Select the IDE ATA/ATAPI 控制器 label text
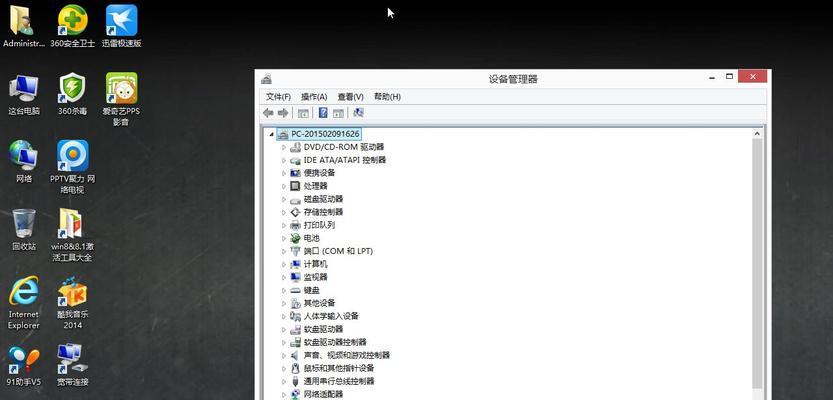This screenshot has height=400, width=833. pos(345,160)
